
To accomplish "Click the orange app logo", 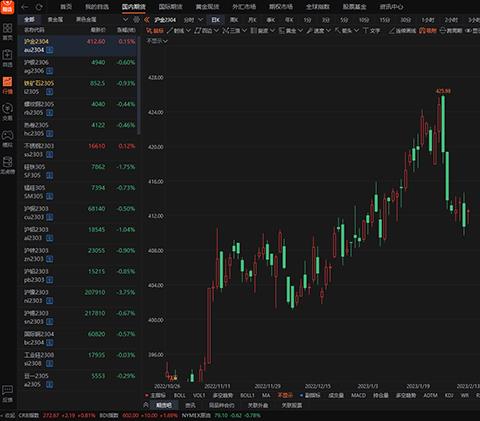I will pos(7,7).
